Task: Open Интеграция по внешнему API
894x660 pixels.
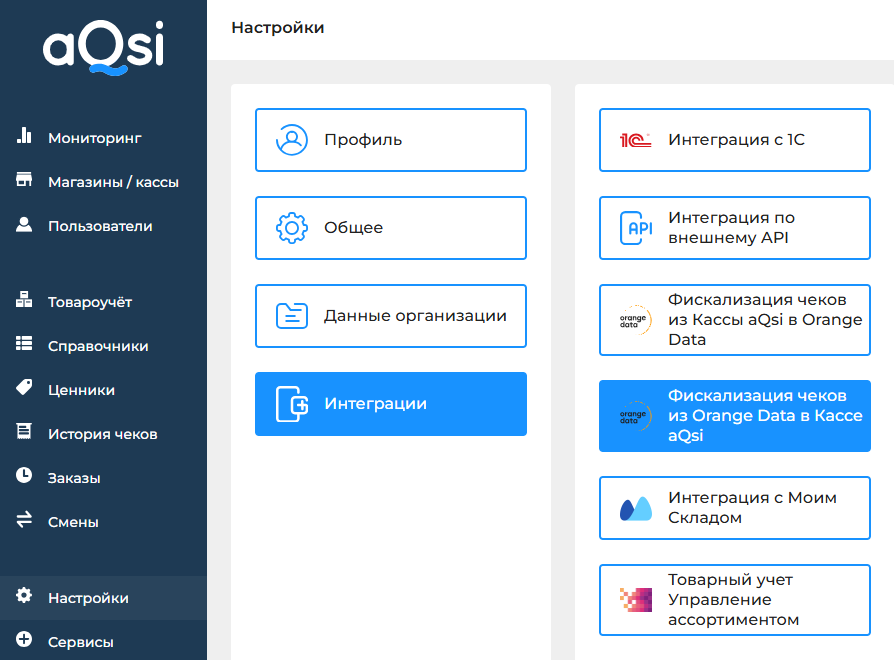Action: 734,228
